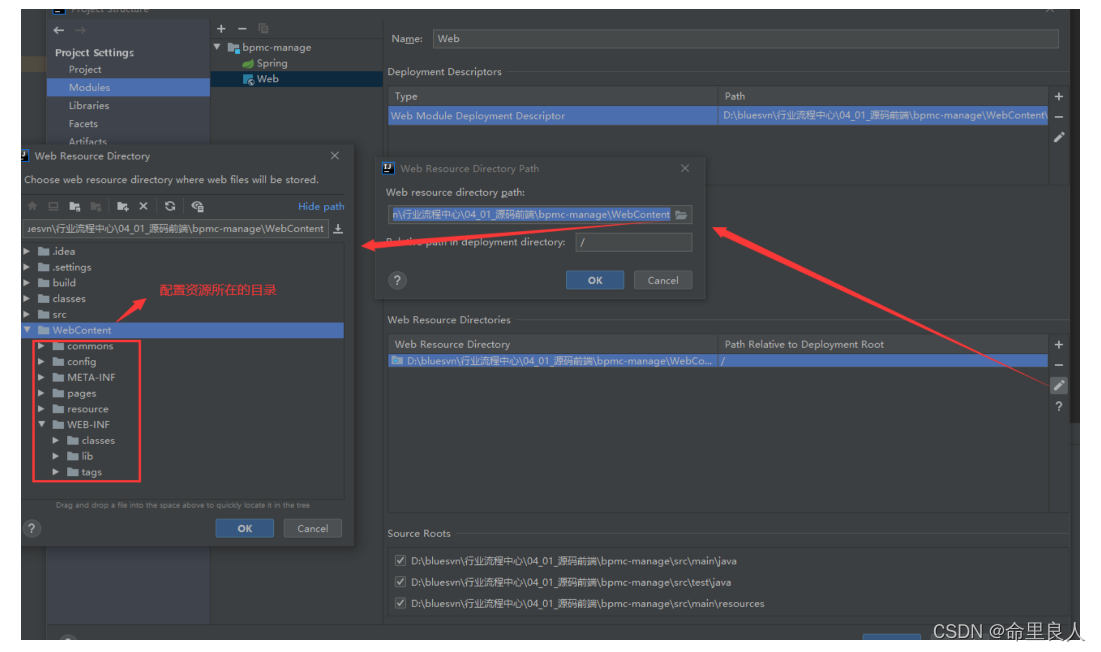Collapse the WEB-INF folder
1101x652 pixels.
41,425
